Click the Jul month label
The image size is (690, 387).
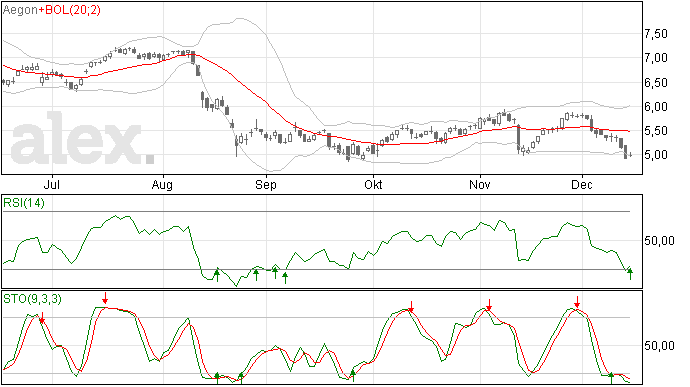click(x=52, y=184)
